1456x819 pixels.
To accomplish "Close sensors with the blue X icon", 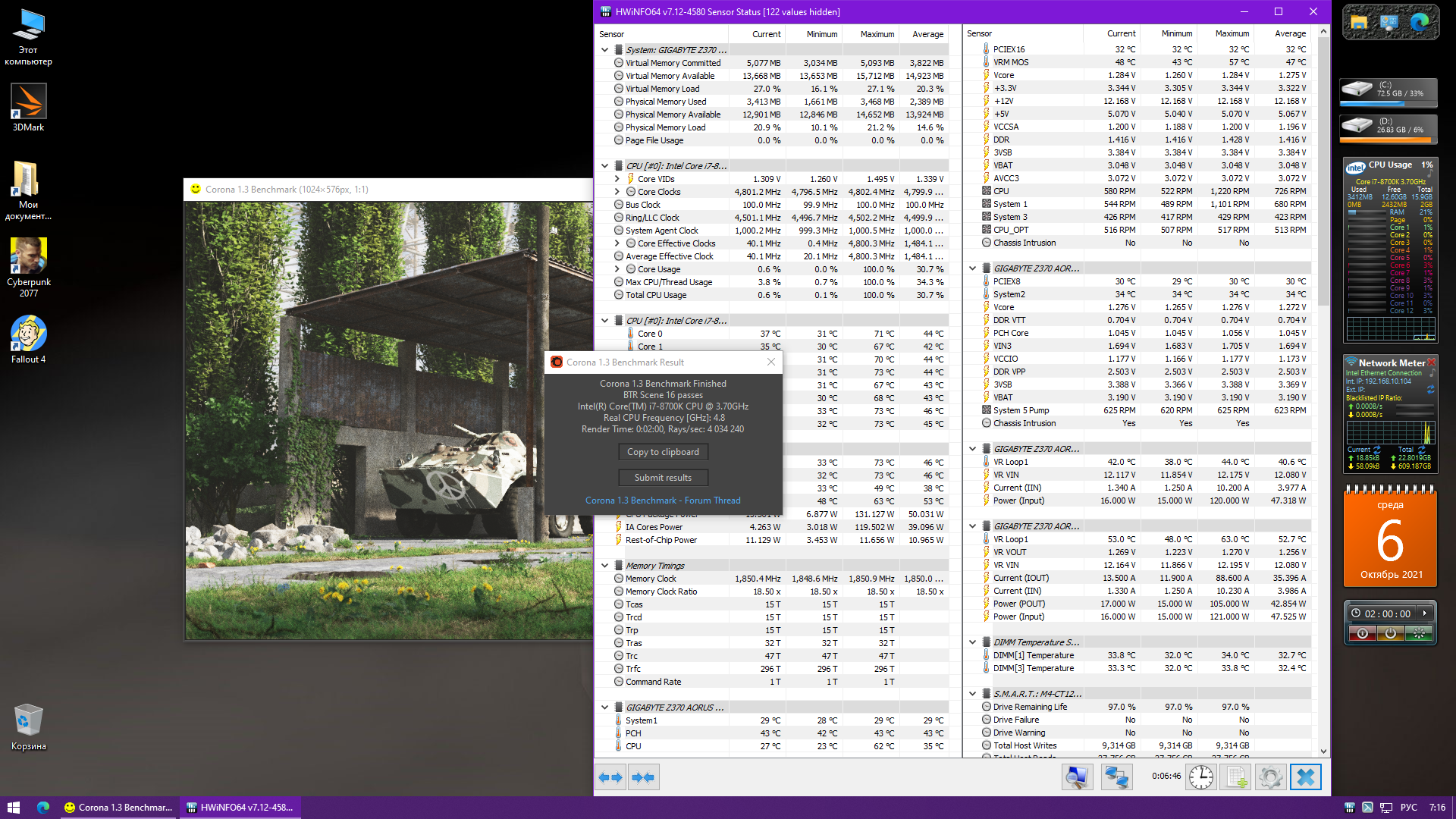I will (x=1305, y=777).
